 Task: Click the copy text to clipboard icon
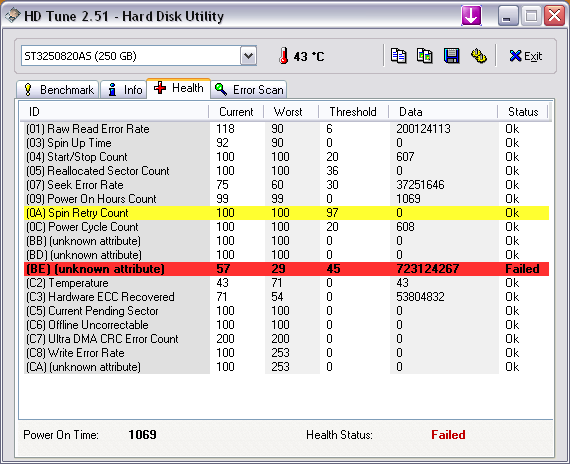398,56
